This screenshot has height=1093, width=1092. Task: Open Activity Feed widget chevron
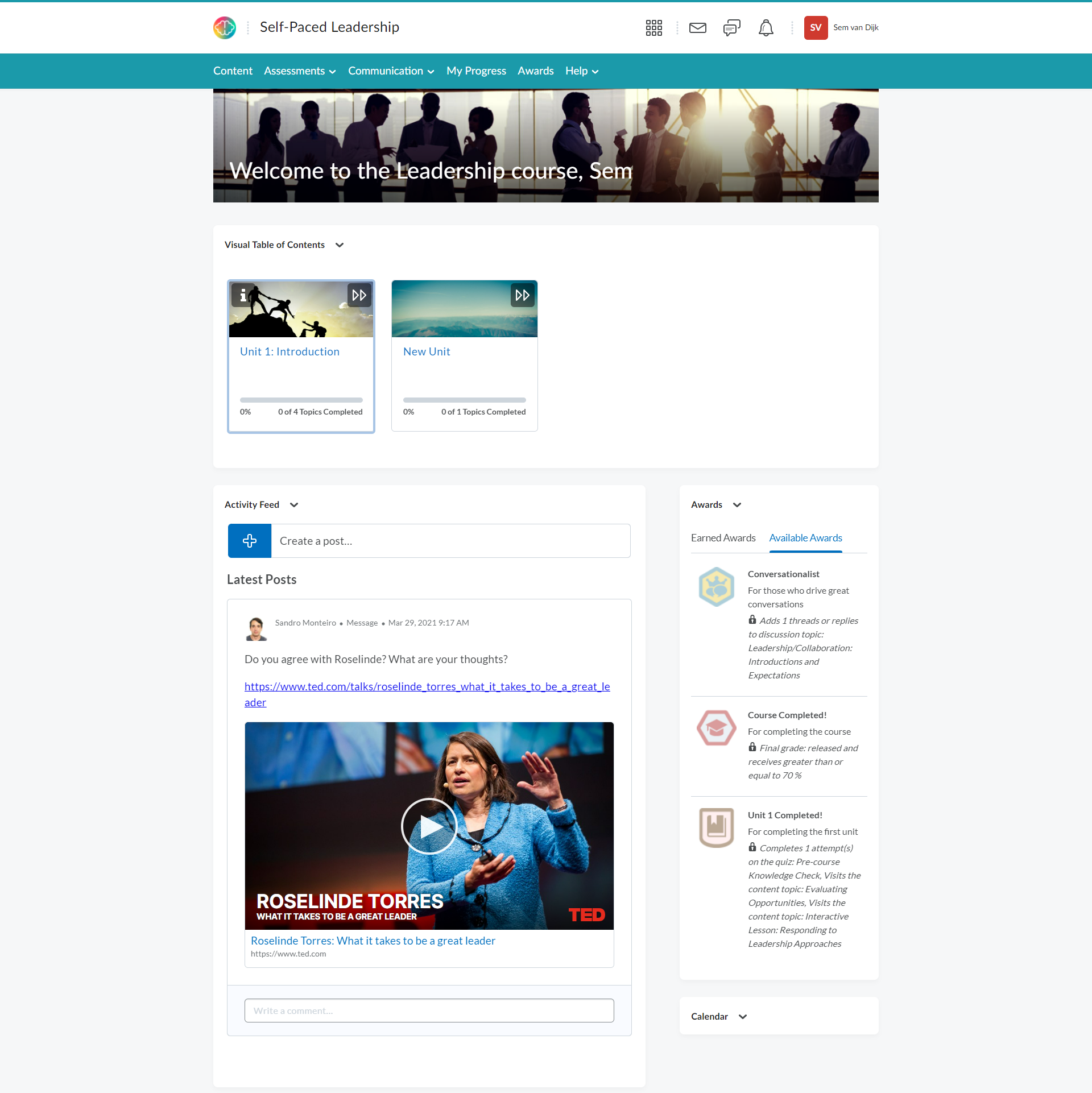click(294, 505)
